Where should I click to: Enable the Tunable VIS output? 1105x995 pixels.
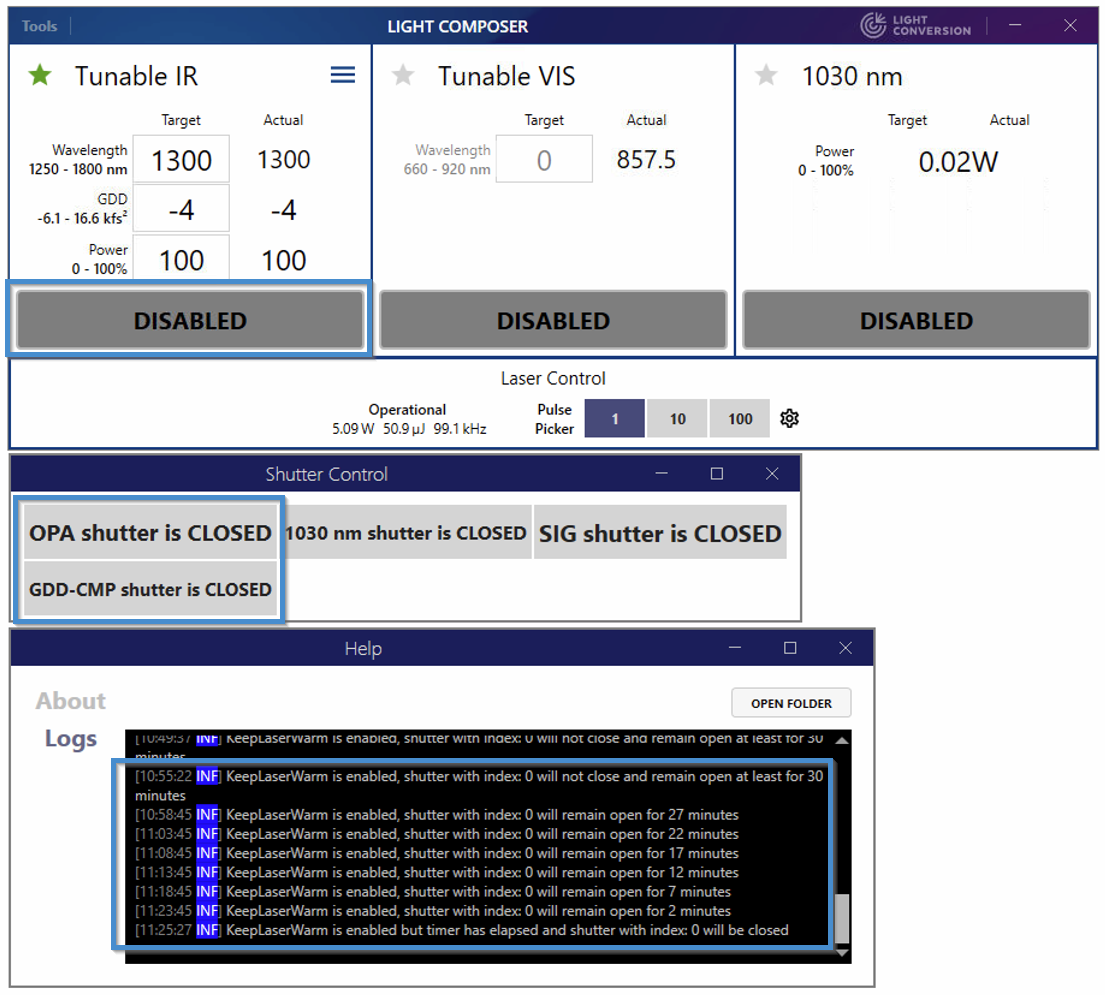553,321
